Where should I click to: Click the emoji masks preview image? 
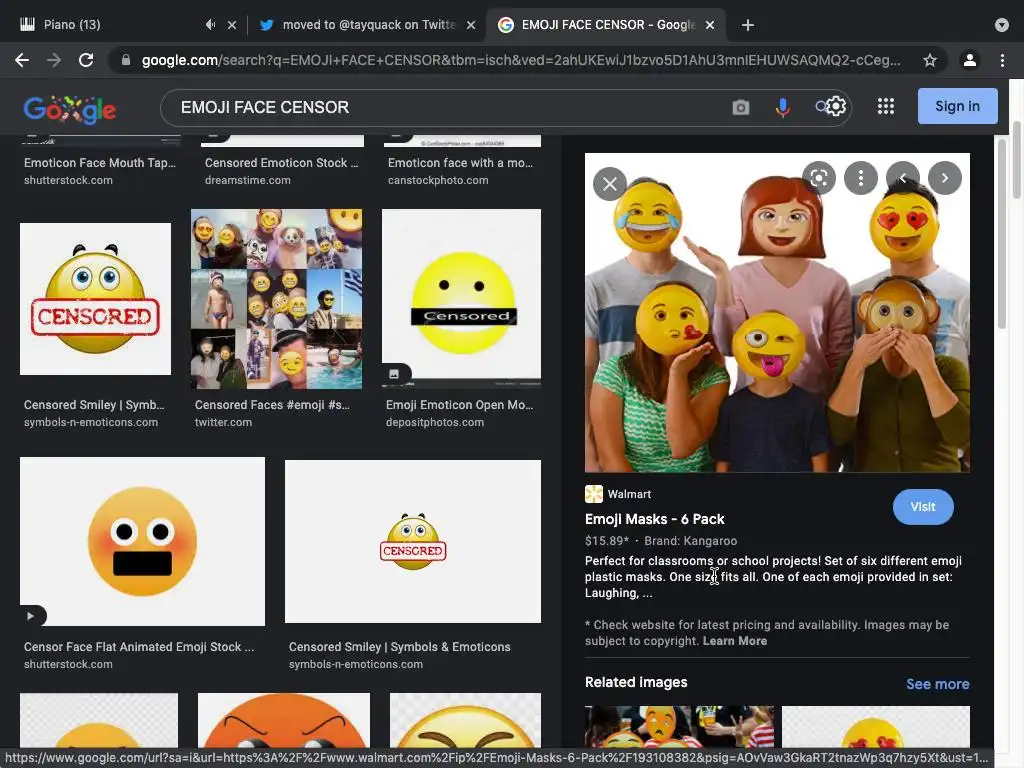point(776,312)
